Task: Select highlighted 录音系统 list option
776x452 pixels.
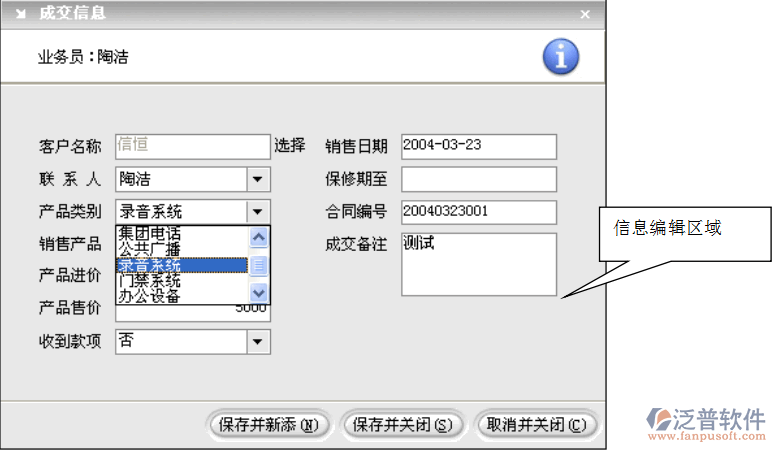Action: (x=182, y=265)
